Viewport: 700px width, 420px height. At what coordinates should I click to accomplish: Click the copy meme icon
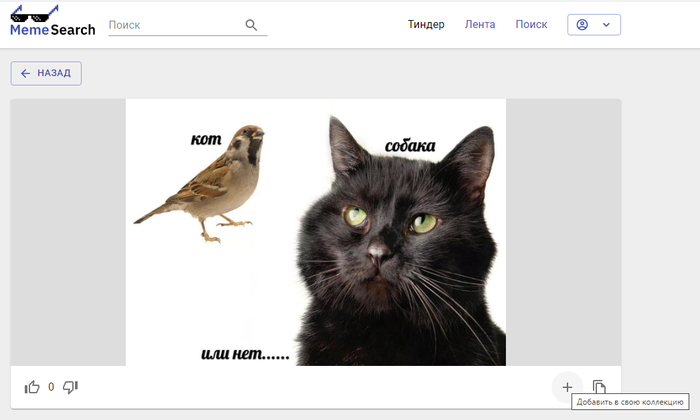point(599,387)
